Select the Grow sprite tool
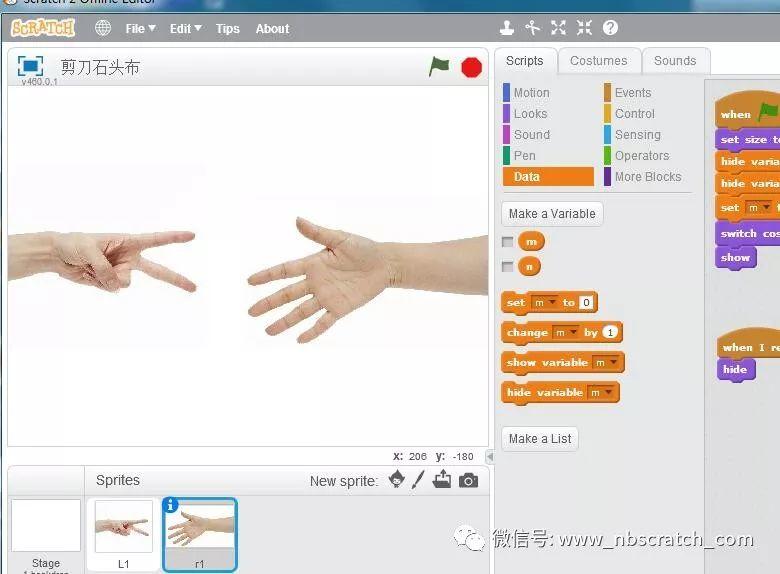This screenshot has width=780, height=574. pyautogui.click(x=559, y=28)
